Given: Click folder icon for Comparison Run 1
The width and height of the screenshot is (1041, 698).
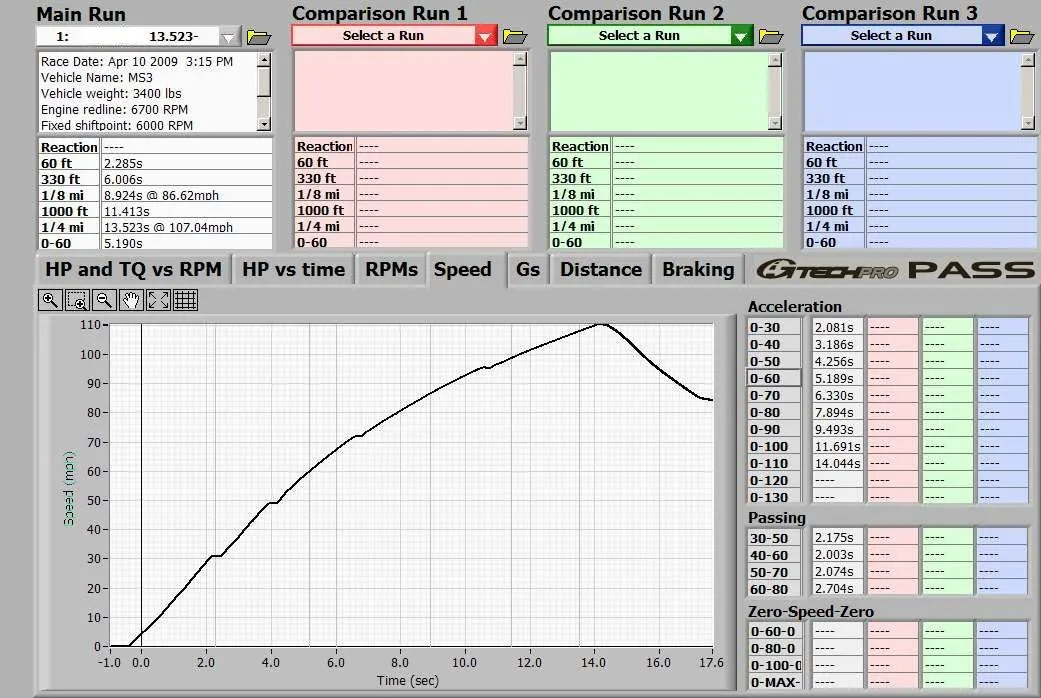Looking at the screenshot, I should coord(515,37).
